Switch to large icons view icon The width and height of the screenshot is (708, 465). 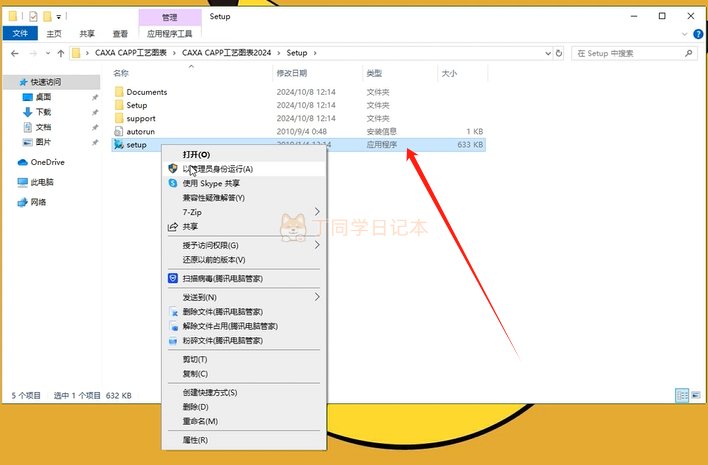(x=696, y=395)
